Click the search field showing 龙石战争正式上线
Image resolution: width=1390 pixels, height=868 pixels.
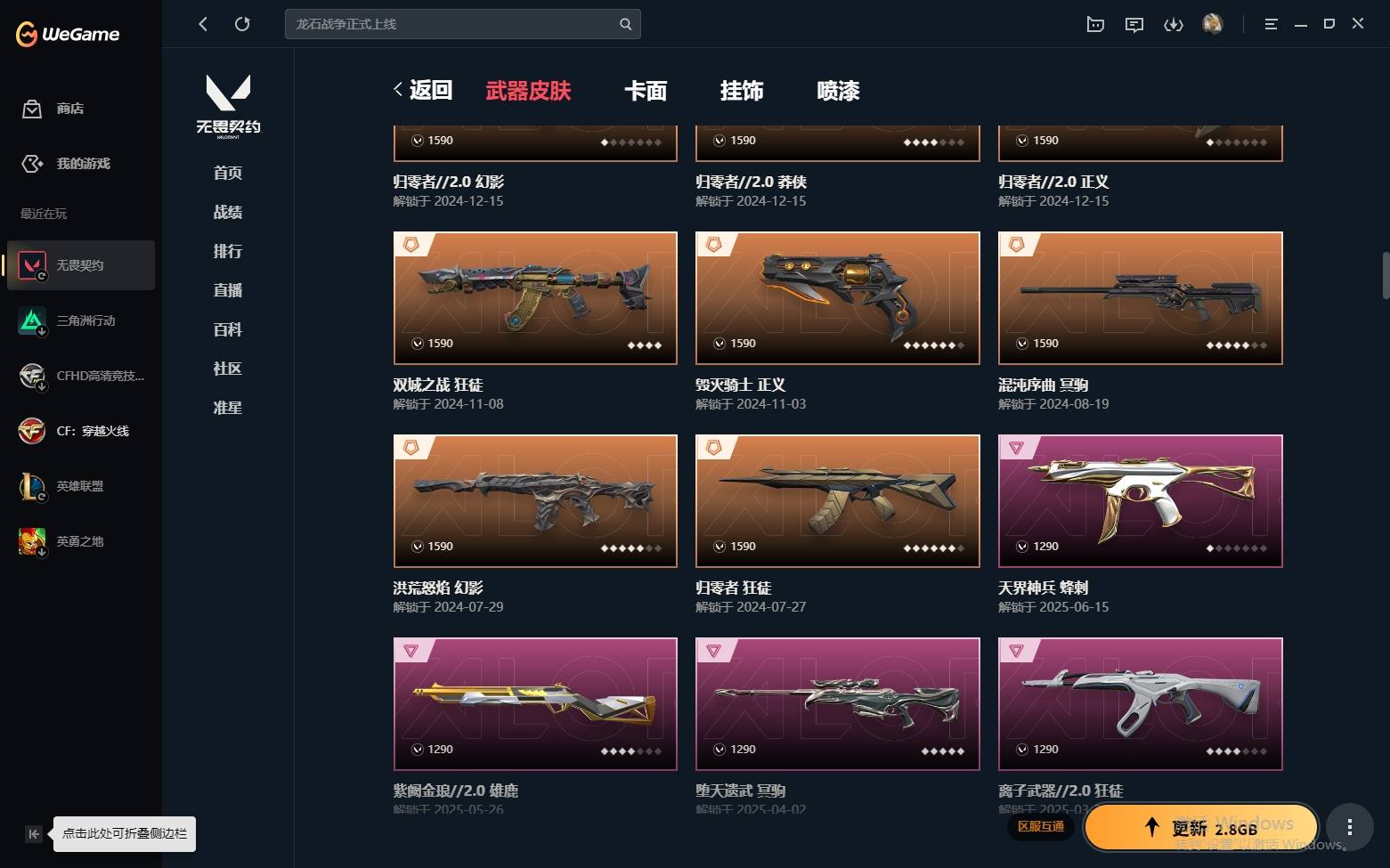(463, 24)
